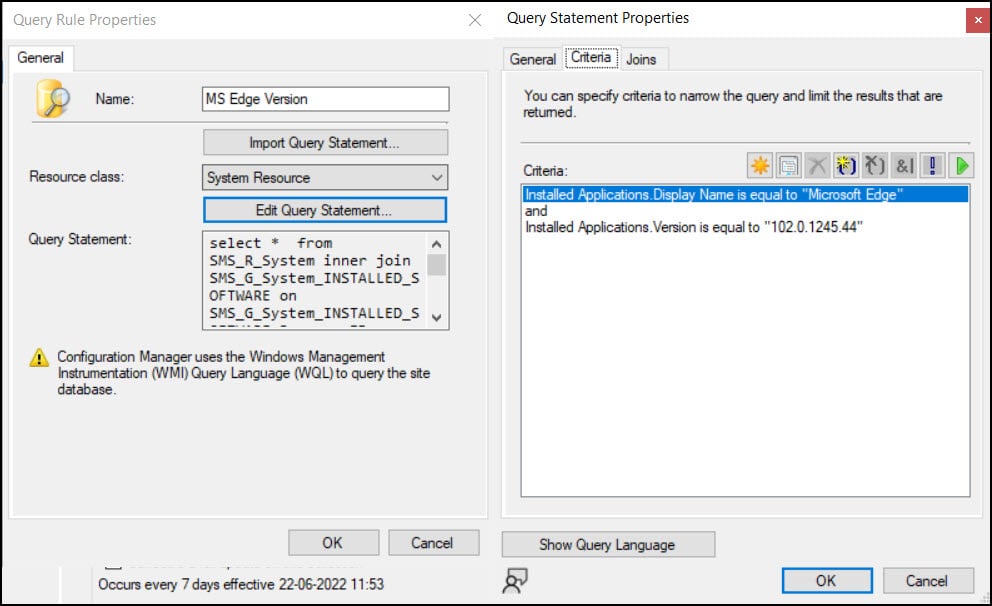This screenshot has width=992, height=606.
Task: Click the Group parentheses icon
Action: [x=846, y=166]
